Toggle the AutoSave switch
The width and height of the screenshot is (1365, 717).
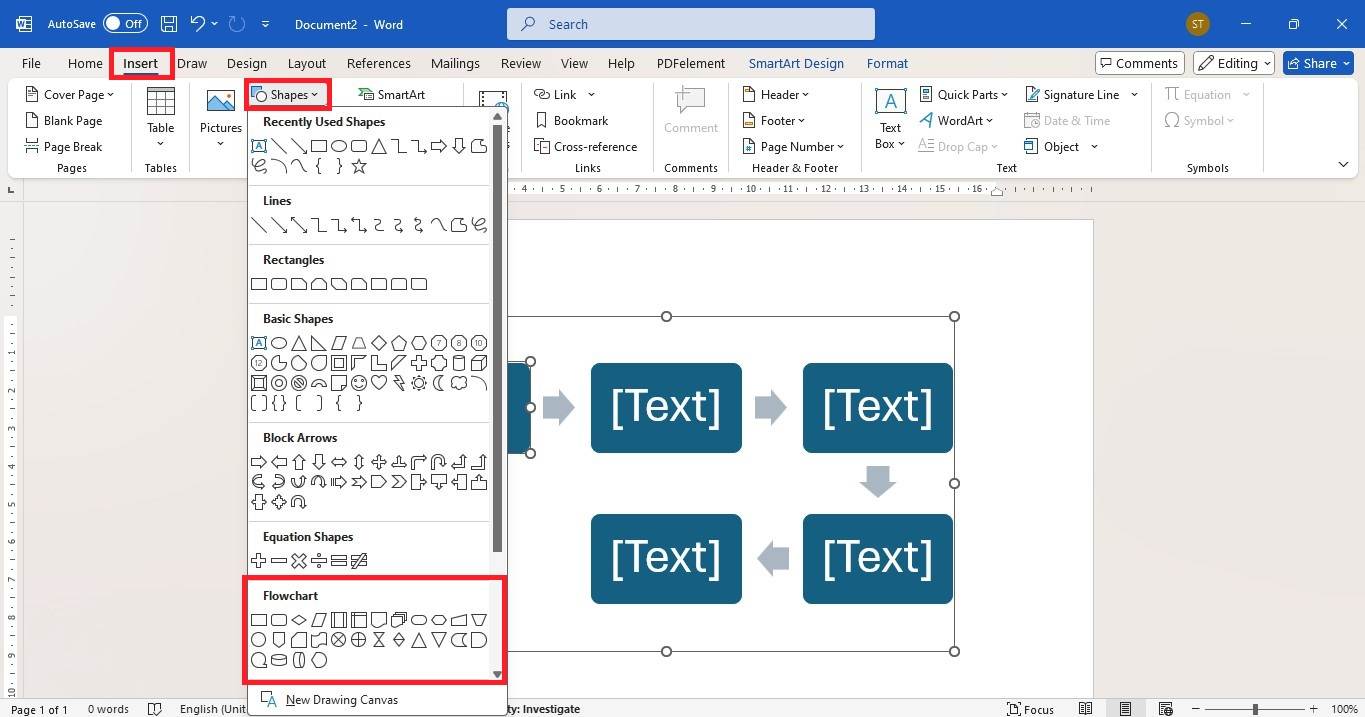(125, 23)
